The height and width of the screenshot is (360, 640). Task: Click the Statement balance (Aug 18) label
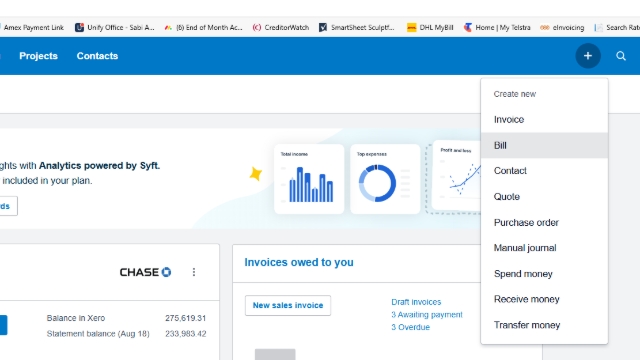(x=98, y=334)
